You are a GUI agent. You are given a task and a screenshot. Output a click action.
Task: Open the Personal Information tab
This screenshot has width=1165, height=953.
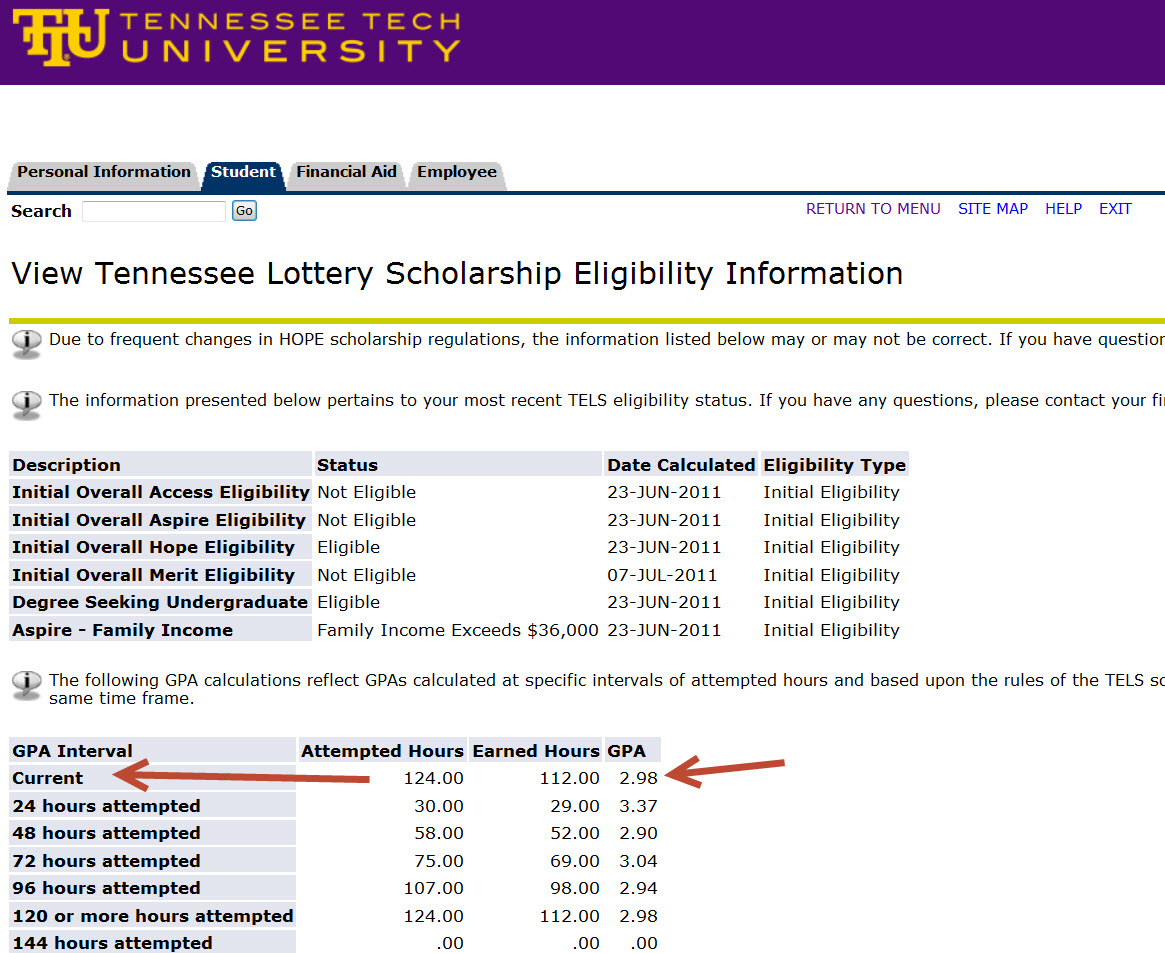103,172
